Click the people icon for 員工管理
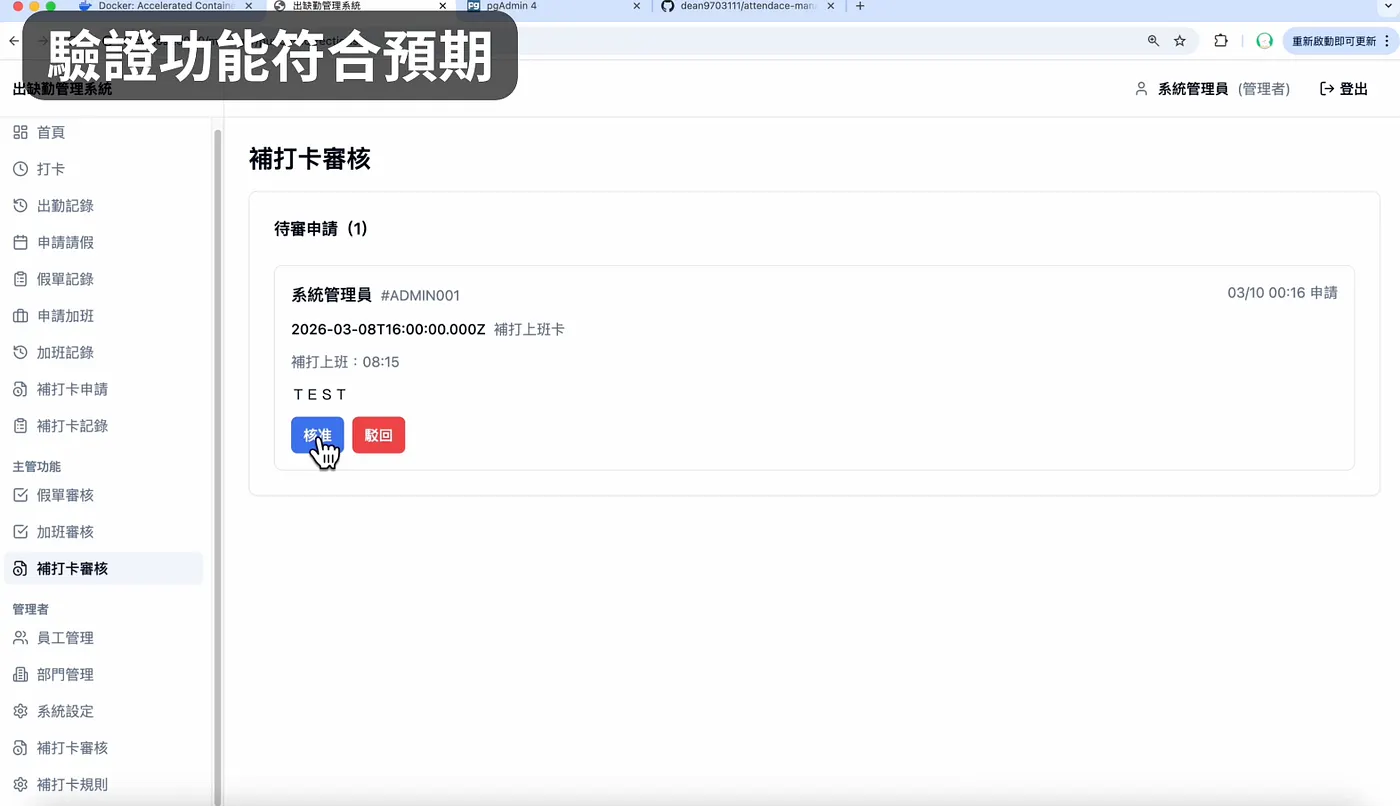The image size is (1400, 806). tap(20, 638)
